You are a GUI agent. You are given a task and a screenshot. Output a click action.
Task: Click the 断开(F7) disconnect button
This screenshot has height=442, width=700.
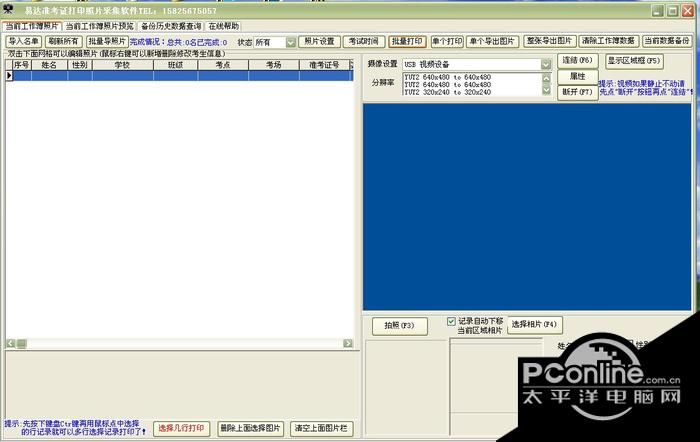click(577, 92)
